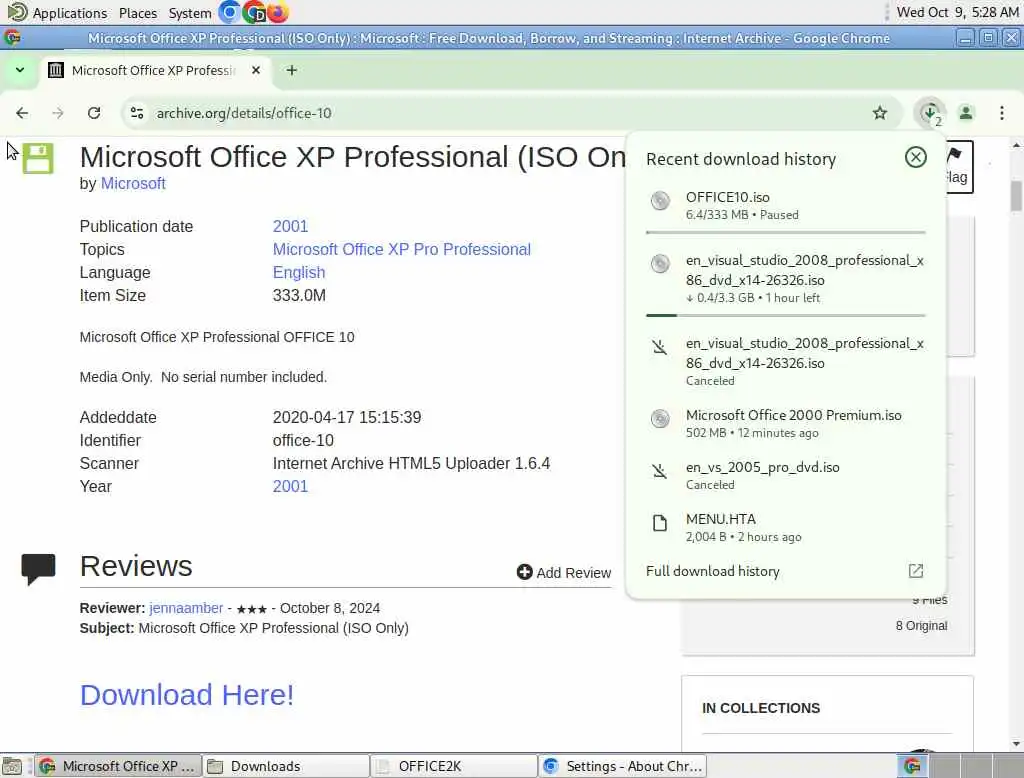Viewport: 1024px width, 778px height.
Task: Click the 2001 publication date link
Action: [290, 226]
